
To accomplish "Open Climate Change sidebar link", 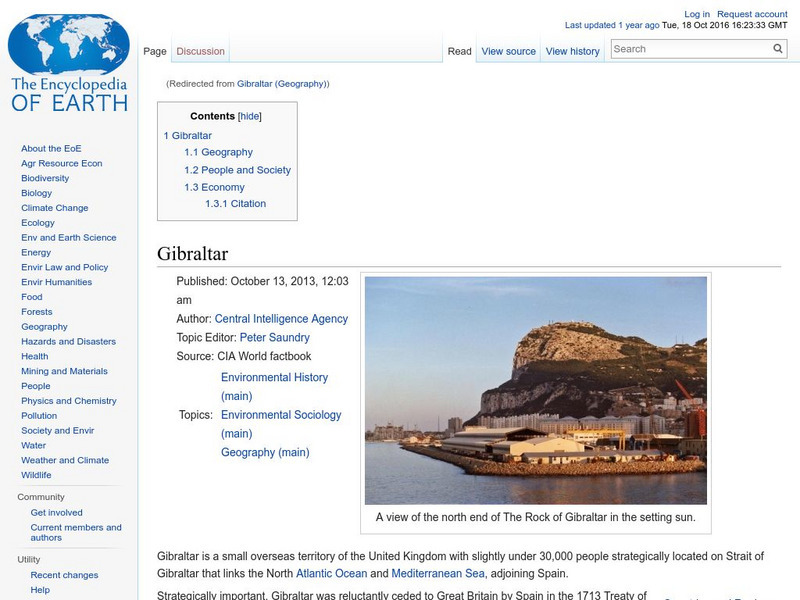I will 55,208.
